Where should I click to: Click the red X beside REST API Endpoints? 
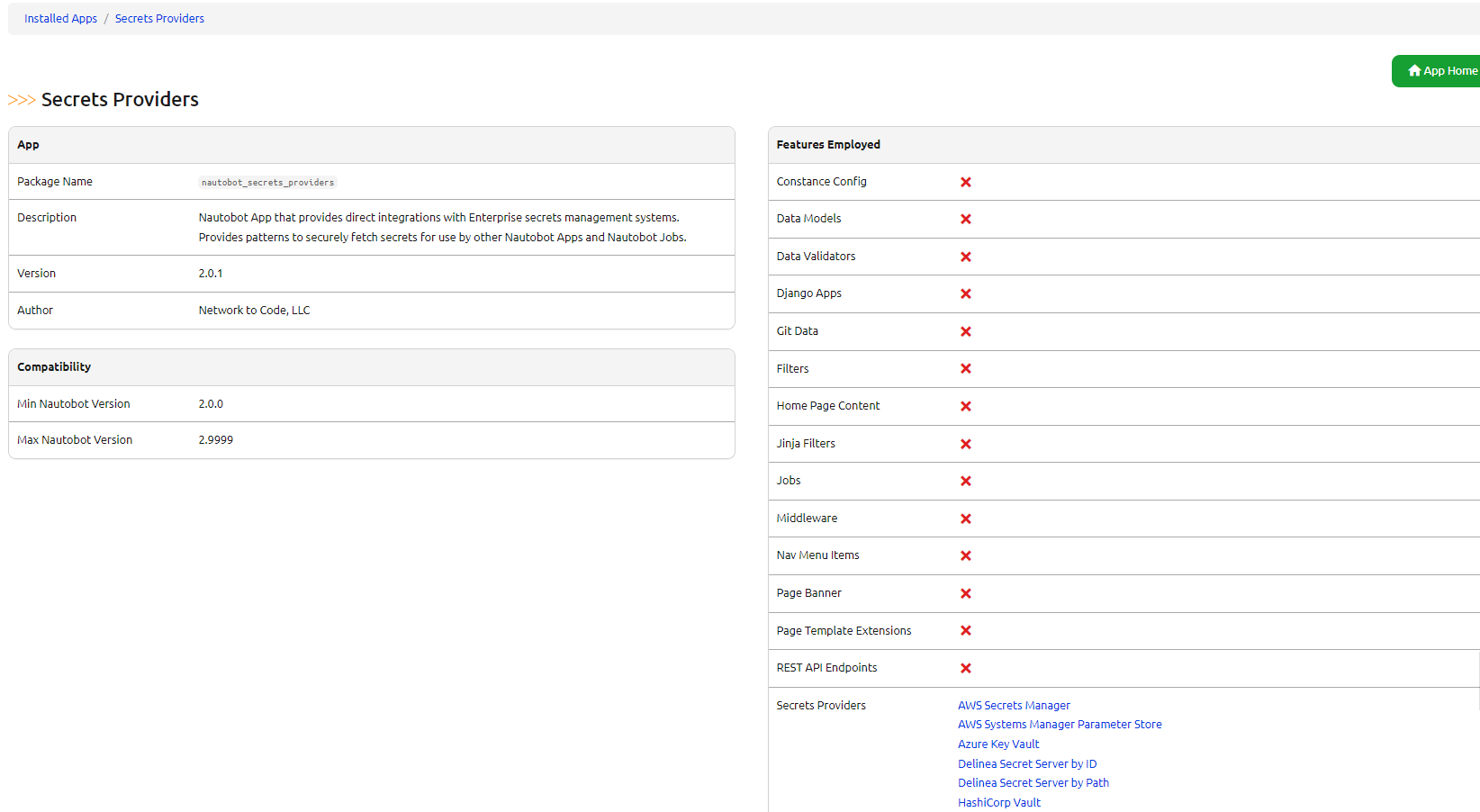pos(965,669)
